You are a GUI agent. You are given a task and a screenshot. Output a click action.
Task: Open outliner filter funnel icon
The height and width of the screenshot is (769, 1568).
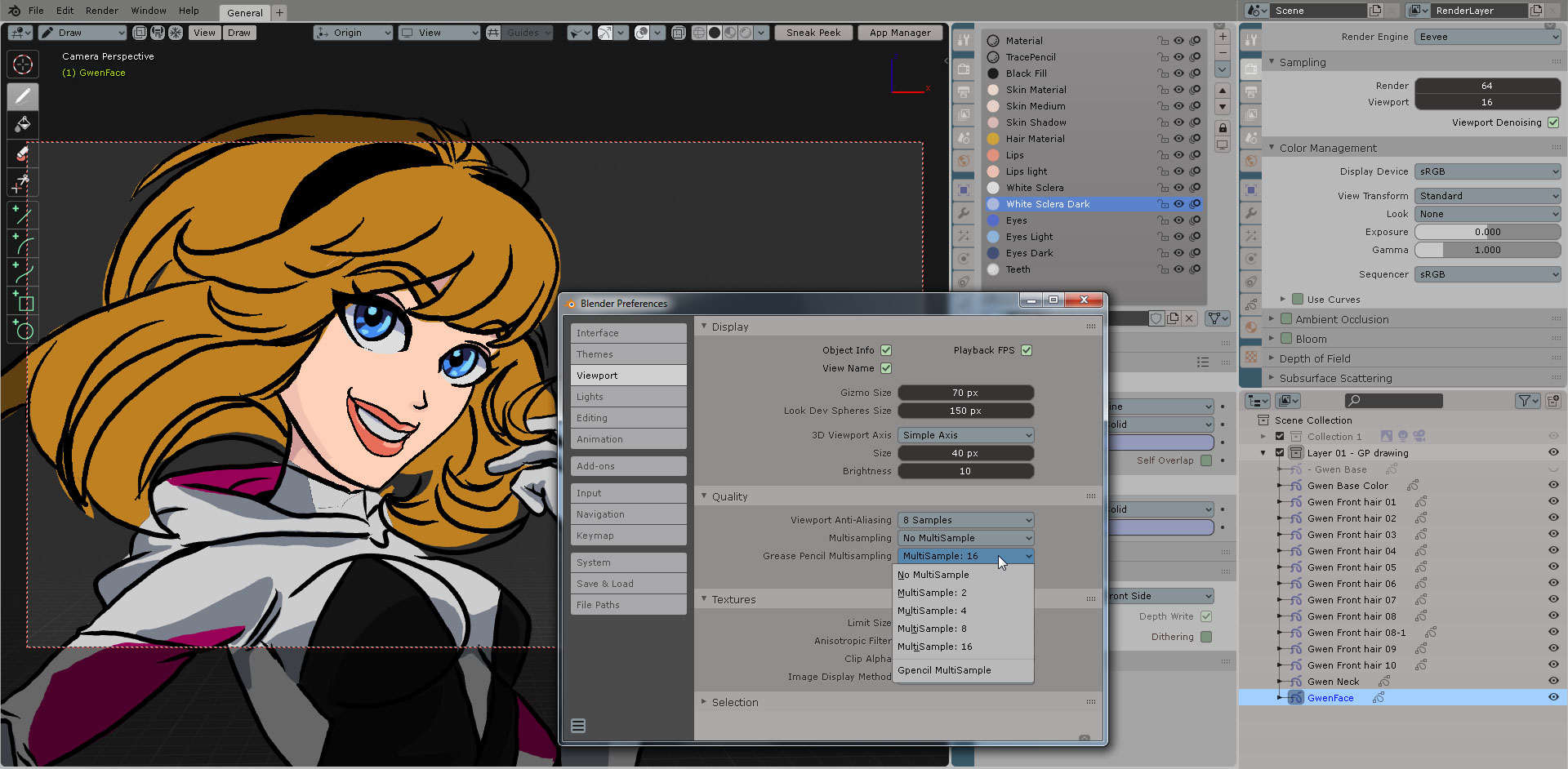[1526, 401]
